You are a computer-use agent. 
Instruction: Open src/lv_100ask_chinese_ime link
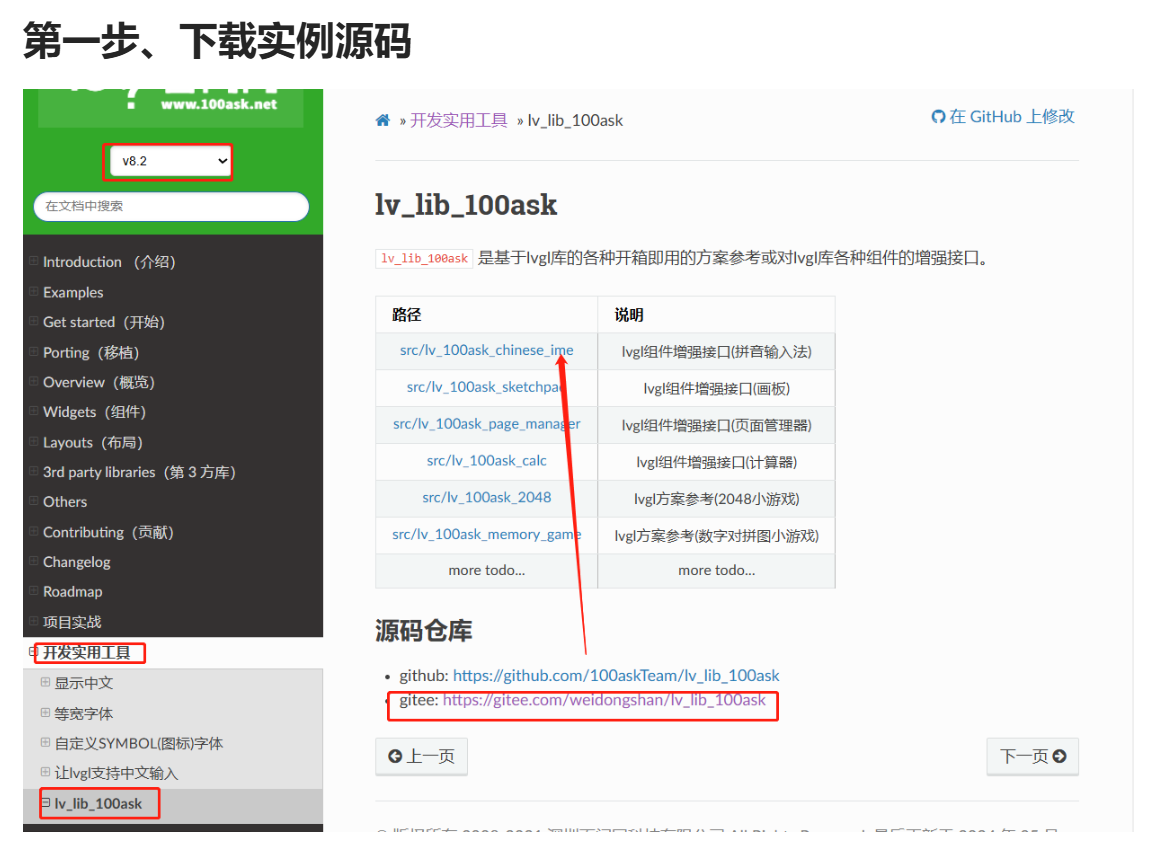pos(486,350)
